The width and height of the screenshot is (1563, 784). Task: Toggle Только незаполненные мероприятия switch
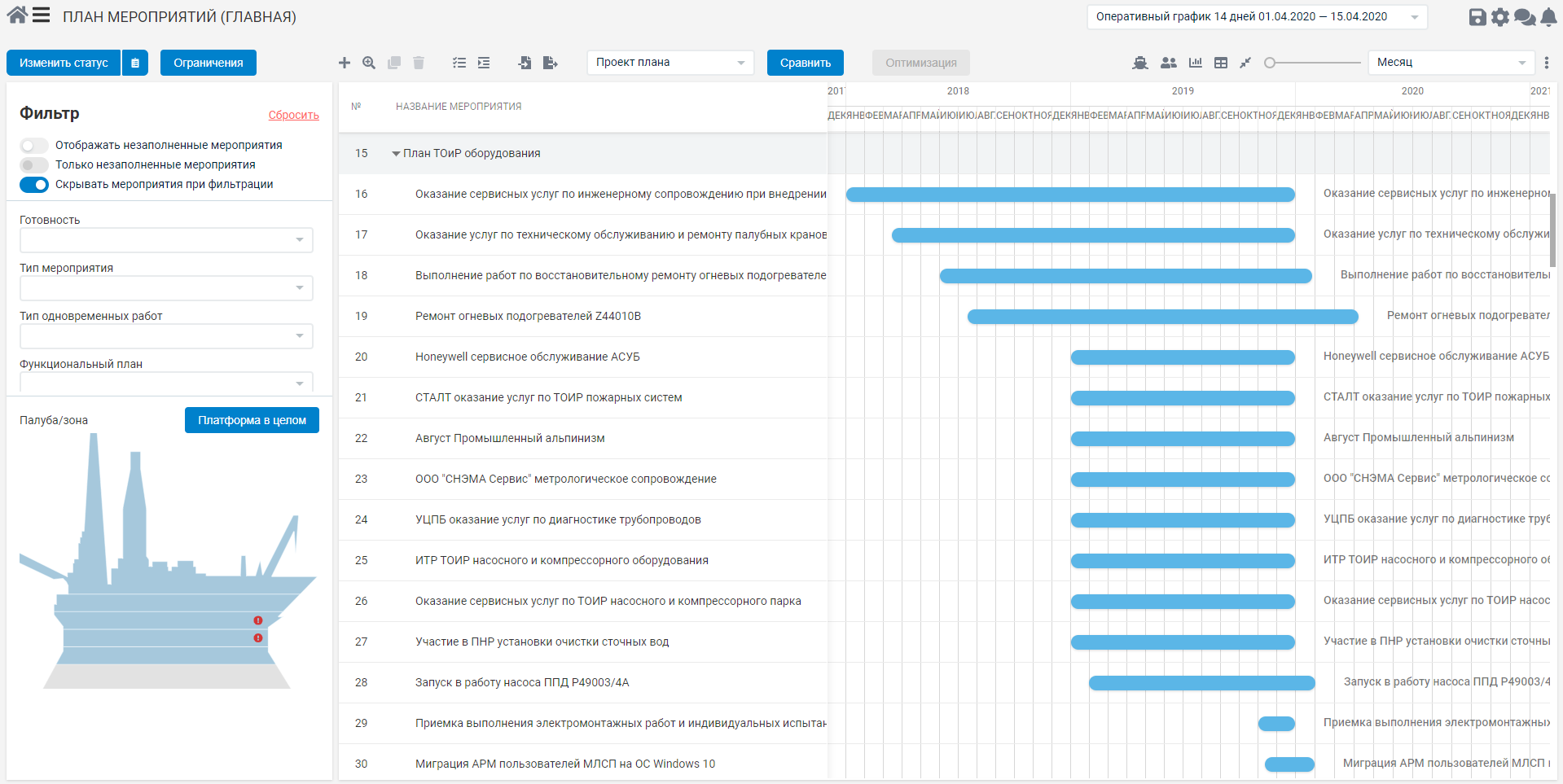coord(34,165)
